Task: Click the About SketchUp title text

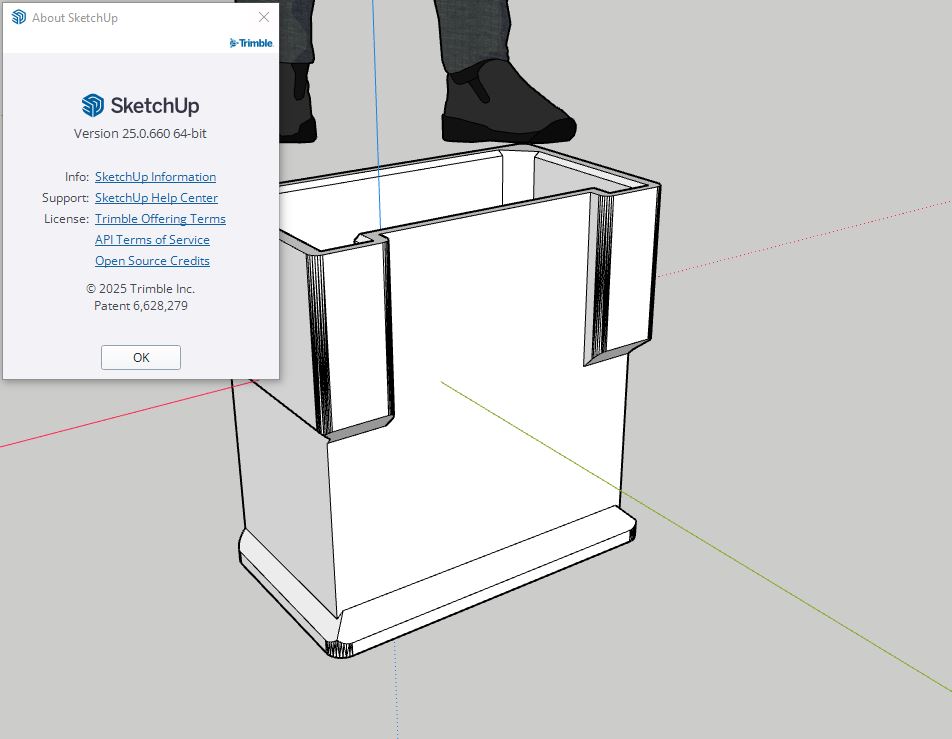Action: [x=75, y=18]
